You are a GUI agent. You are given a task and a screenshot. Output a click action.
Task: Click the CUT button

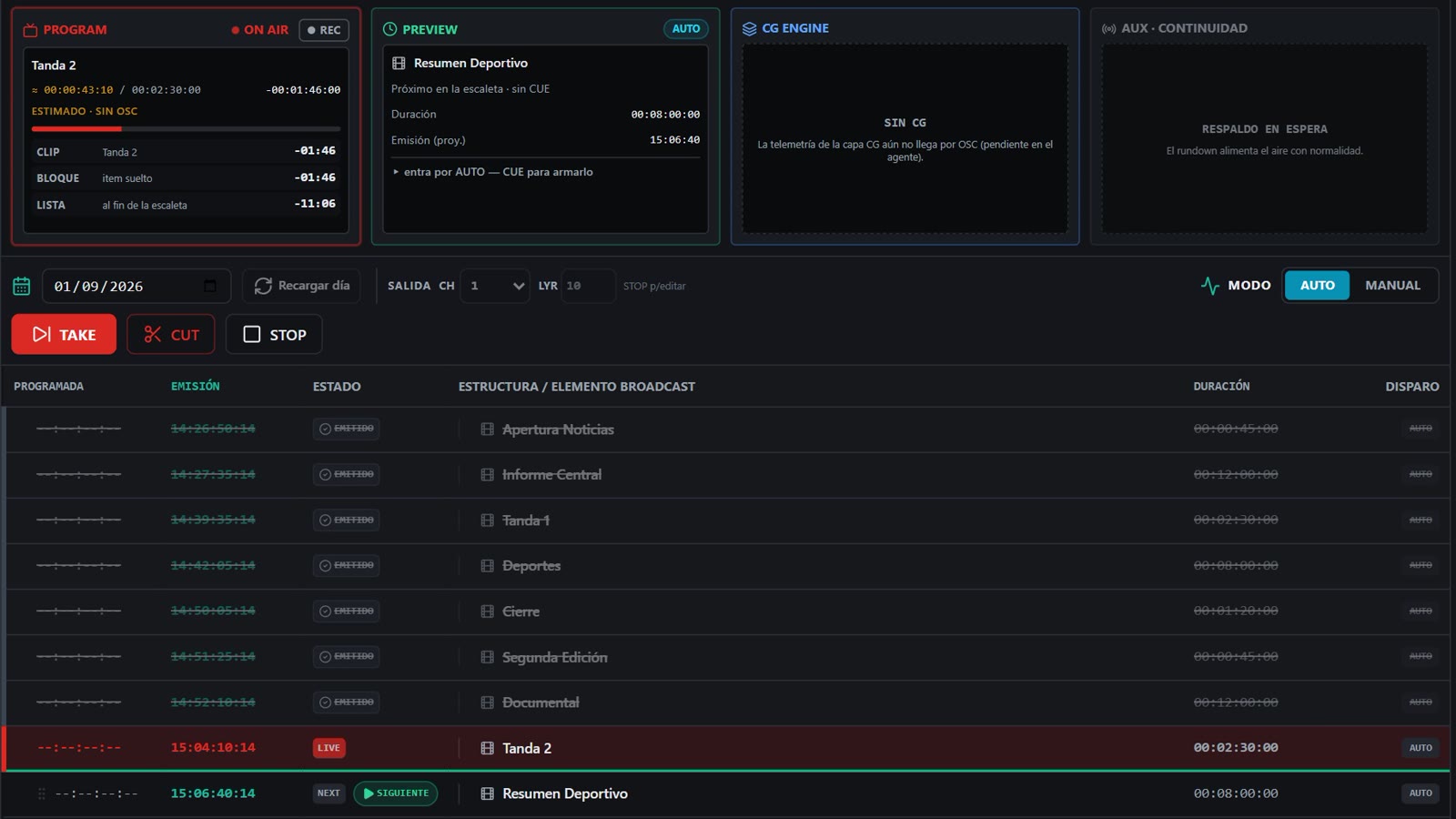coord(171,334)
